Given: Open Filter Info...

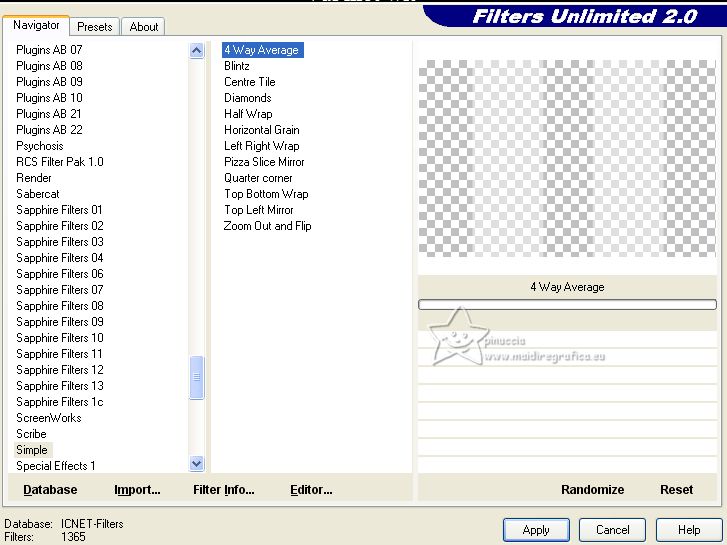Looking at the screenshot, I should click(x=223, y=490).
